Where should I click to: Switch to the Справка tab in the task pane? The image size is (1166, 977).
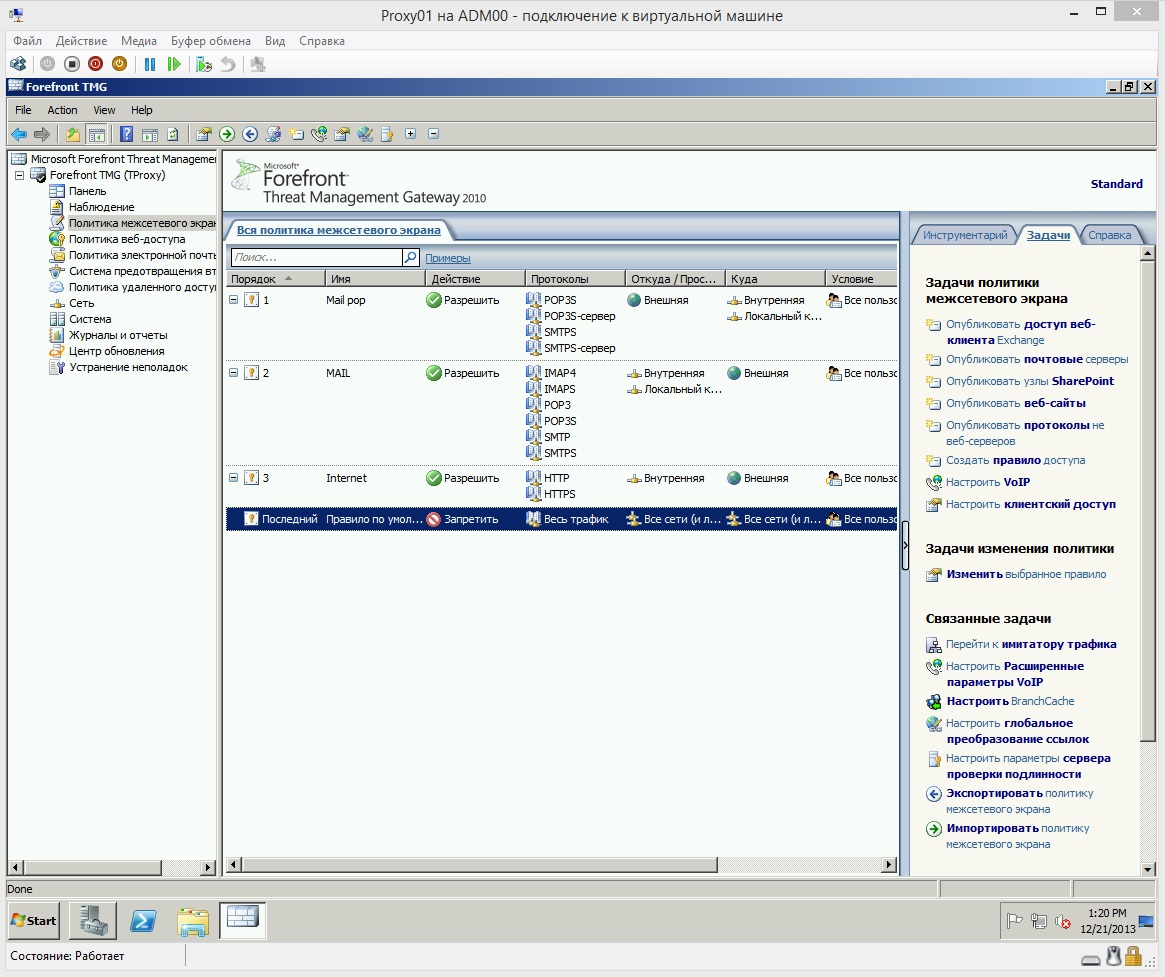coord(1109,235)
